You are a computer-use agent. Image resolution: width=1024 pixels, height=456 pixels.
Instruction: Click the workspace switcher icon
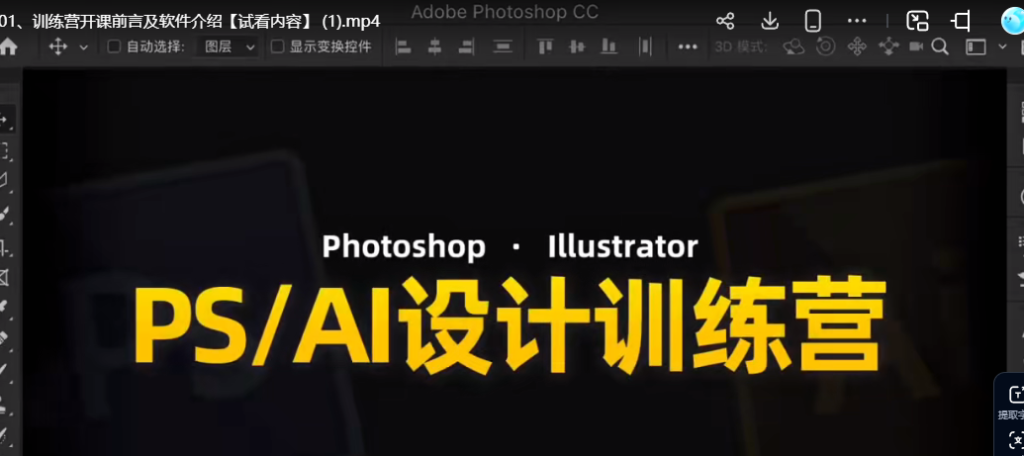976,47
